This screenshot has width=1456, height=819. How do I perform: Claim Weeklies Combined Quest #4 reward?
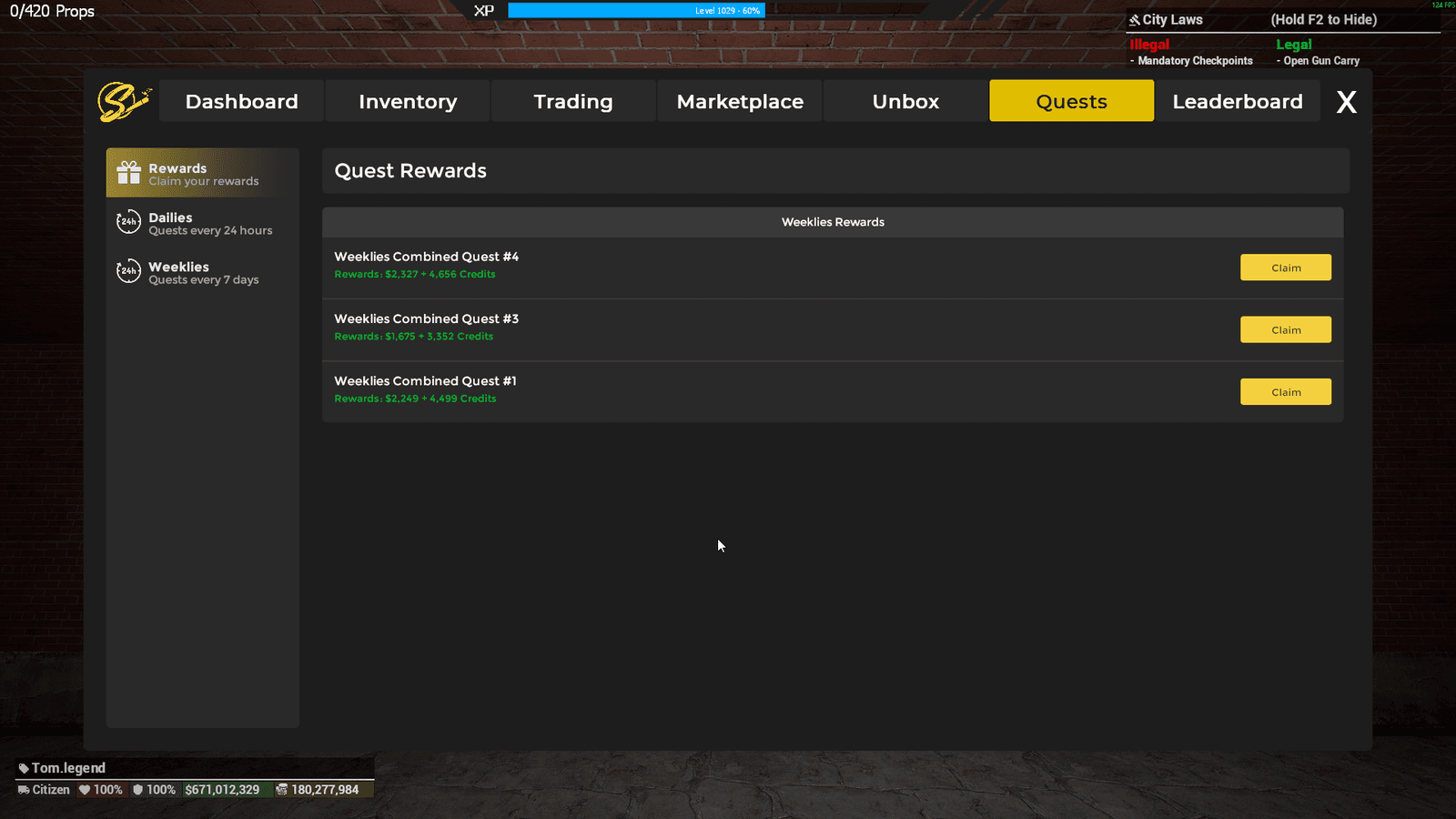coord(1285,268)
